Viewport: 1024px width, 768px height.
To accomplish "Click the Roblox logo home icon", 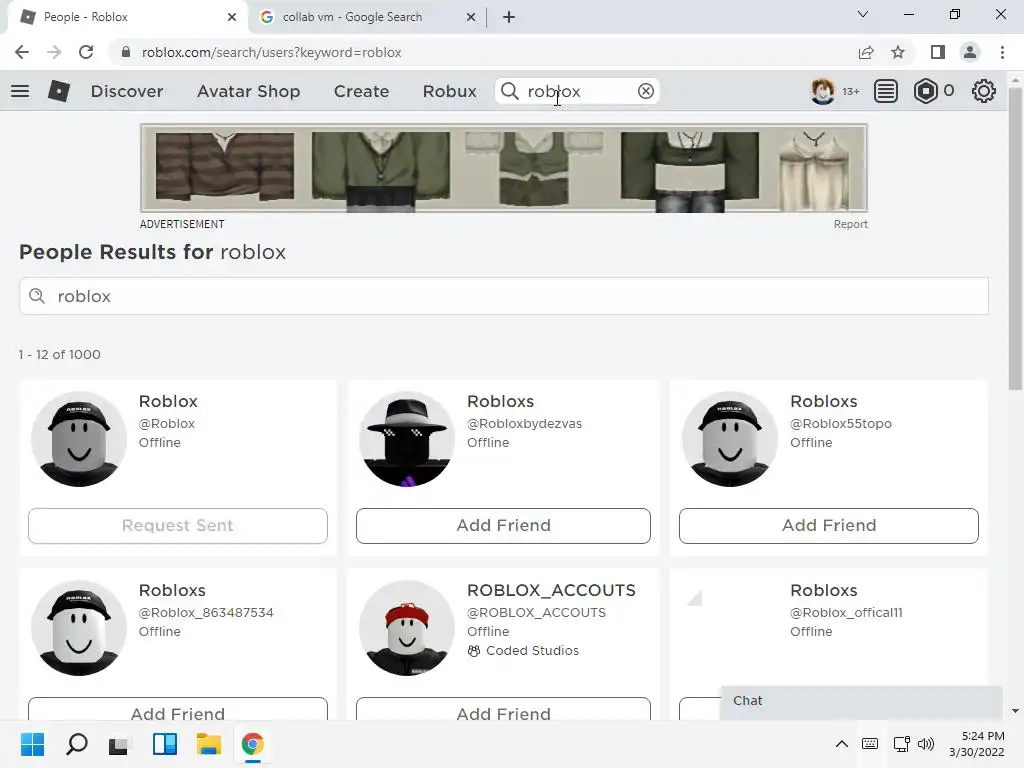I will (59, 91).
